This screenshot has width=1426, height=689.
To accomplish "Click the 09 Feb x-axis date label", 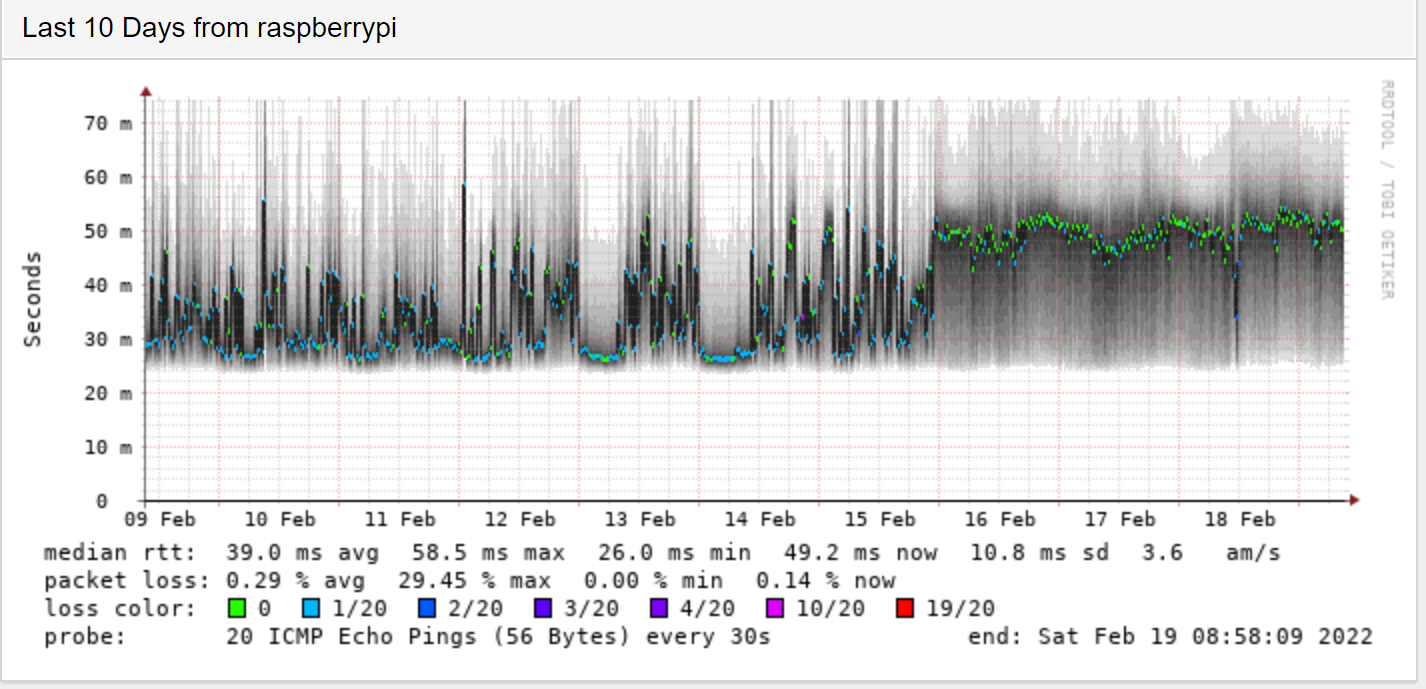I will point(160,519).
